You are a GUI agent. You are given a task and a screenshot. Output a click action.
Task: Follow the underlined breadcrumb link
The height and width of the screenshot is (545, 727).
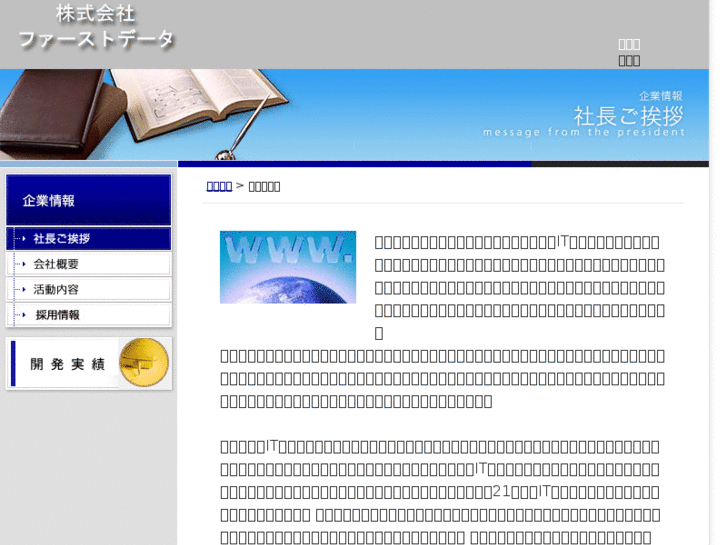(x=219, y=186)
